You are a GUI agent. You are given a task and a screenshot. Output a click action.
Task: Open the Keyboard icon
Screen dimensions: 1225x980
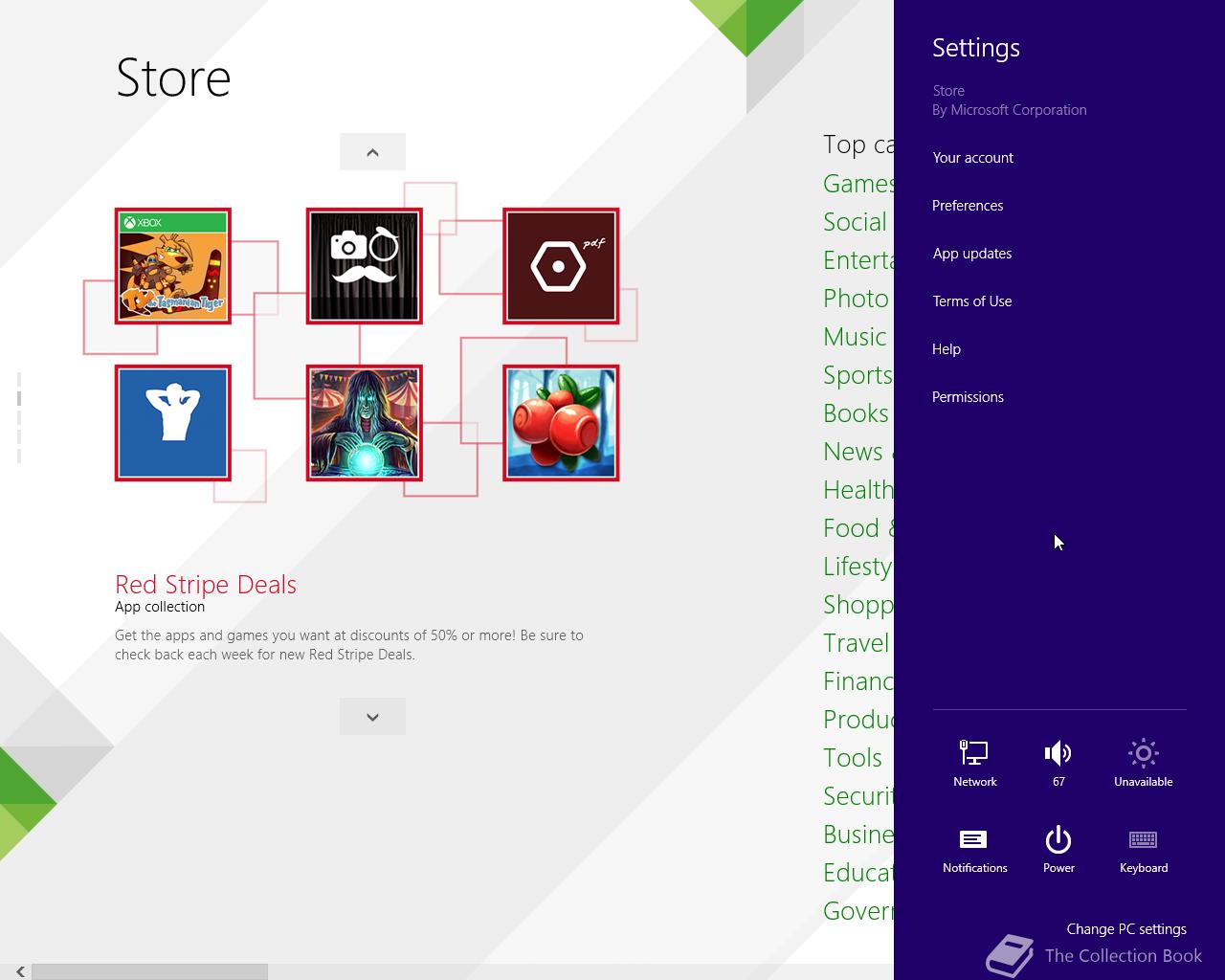tap(1143, 849)
